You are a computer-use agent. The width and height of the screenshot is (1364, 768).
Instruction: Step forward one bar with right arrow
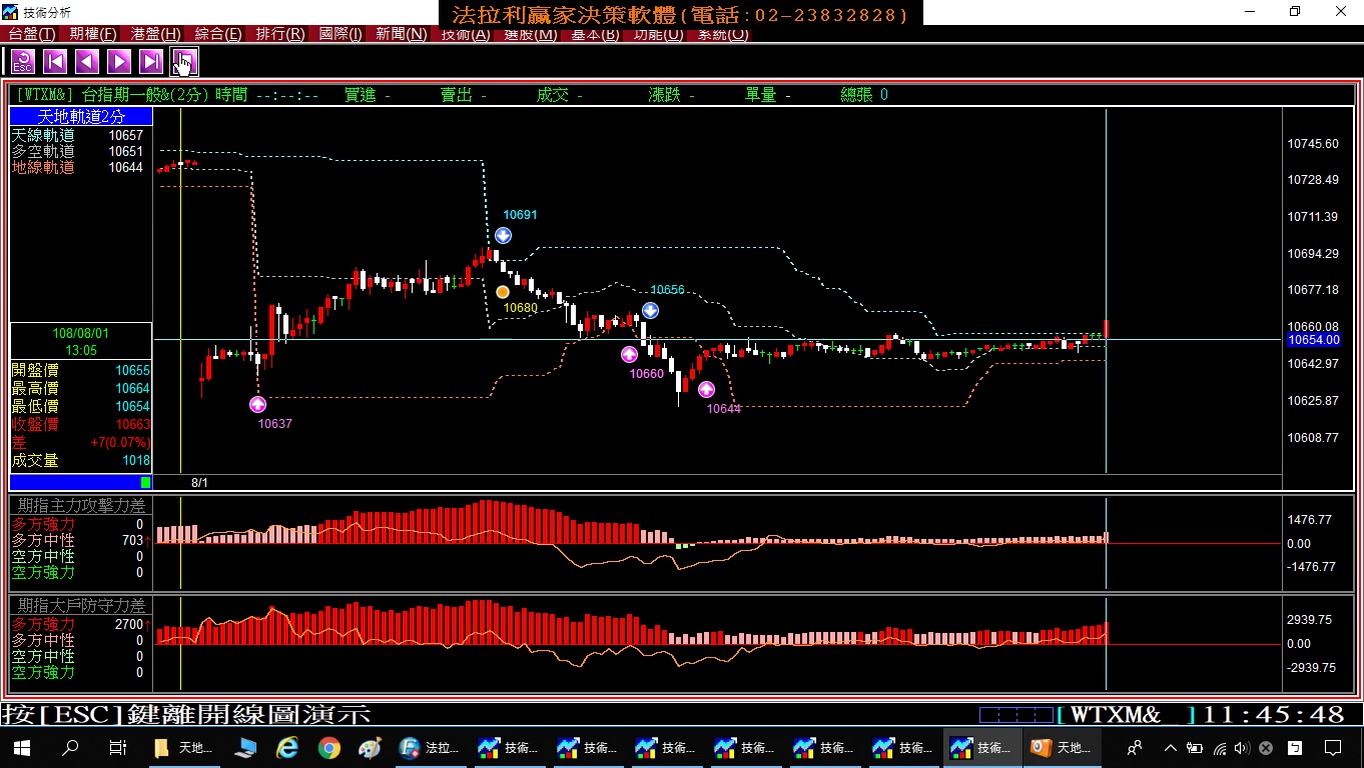[119, 62]
